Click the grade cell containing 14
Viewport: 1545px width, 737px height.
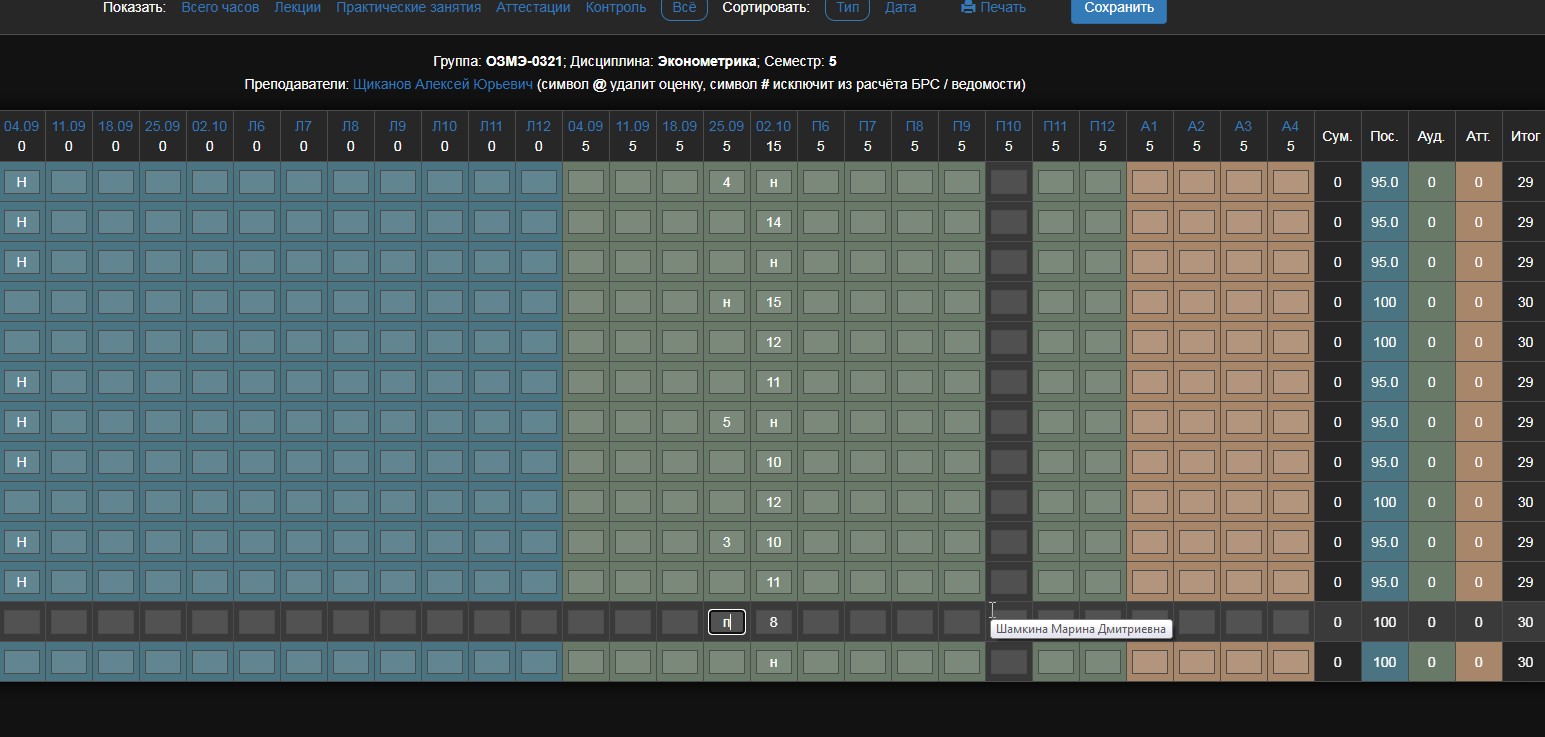click(x=773, y=222)
